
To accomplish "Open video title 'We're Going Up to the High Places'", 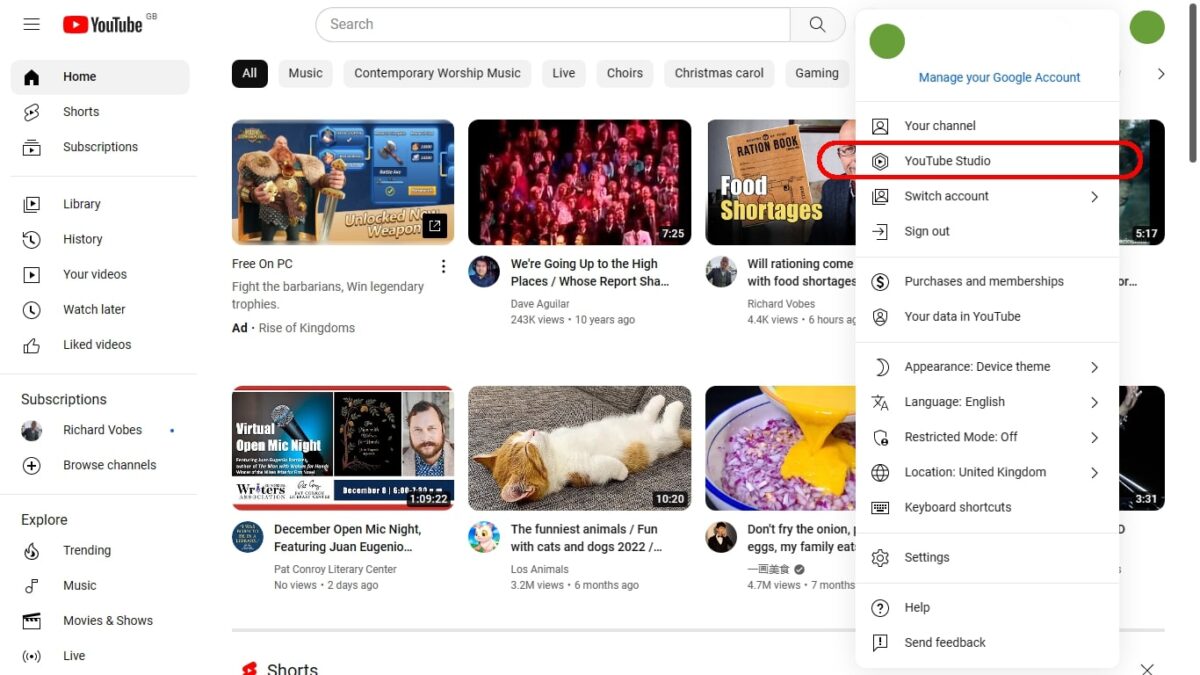I will point(589,273).
